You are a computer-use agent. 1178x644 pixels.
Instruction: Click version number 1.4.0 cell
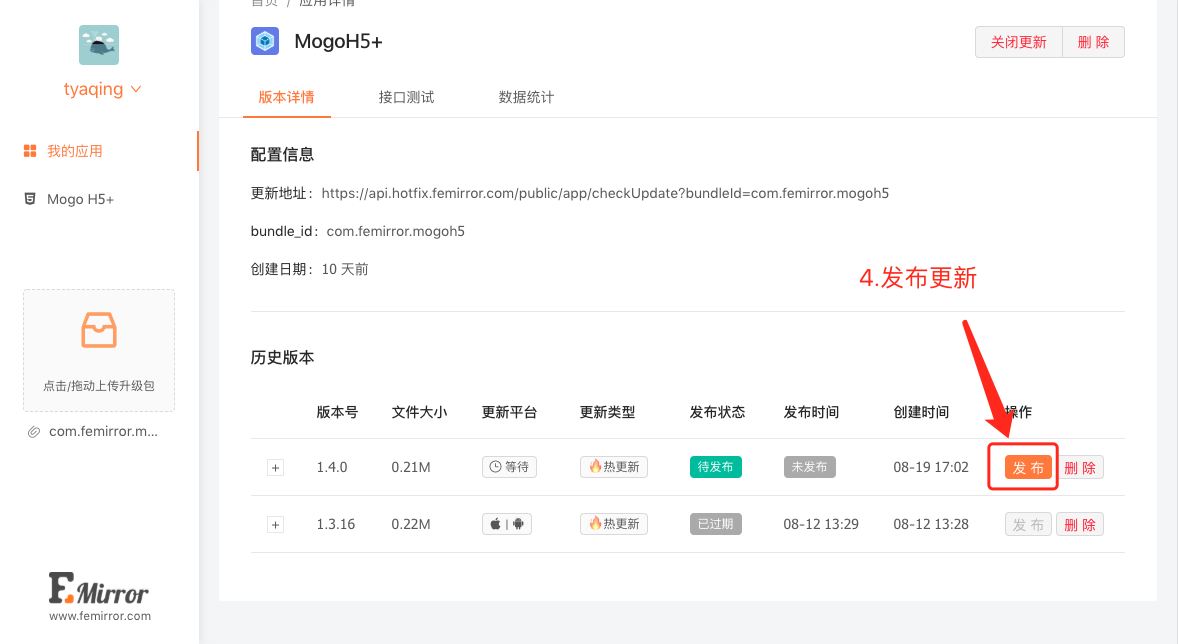point(332,467)
